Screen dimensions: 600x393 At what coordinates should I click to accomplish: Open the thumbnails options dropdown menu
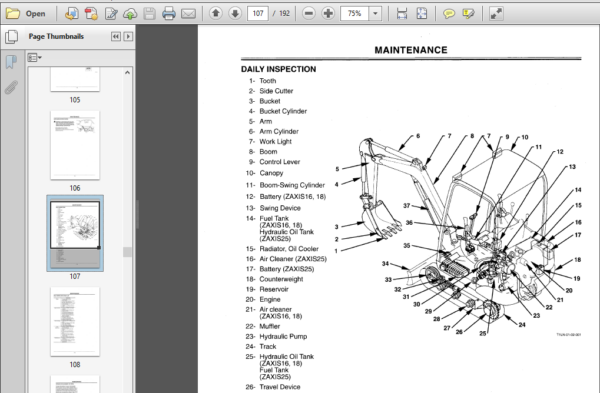click(x=34, y=58)
